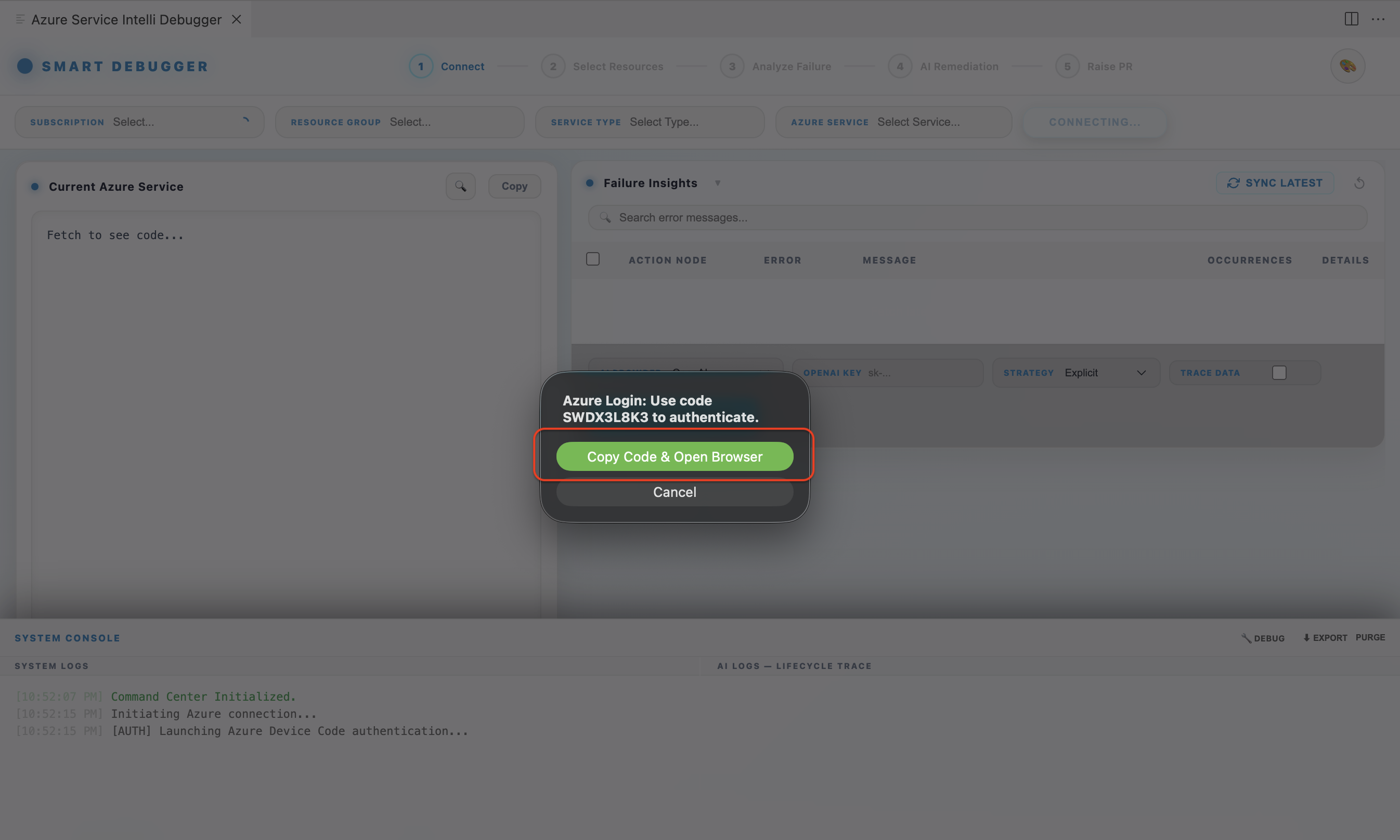1400x840 pixels.
Task: Toggle the select-all checkbox in failure table
Action: pyautogui.click(x=592, y=259)
